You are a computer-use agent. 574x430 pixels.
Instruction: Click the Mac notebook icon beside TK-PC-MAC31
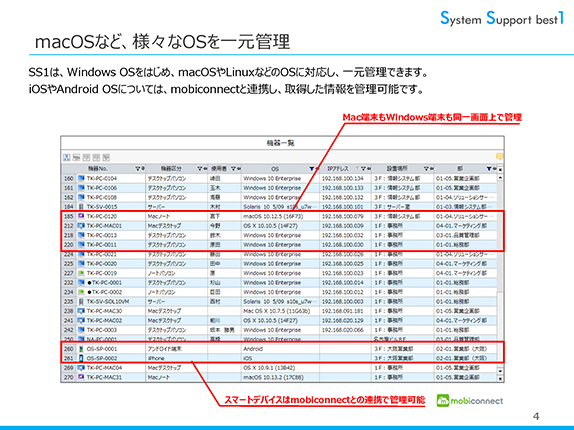tap(81, 377)
